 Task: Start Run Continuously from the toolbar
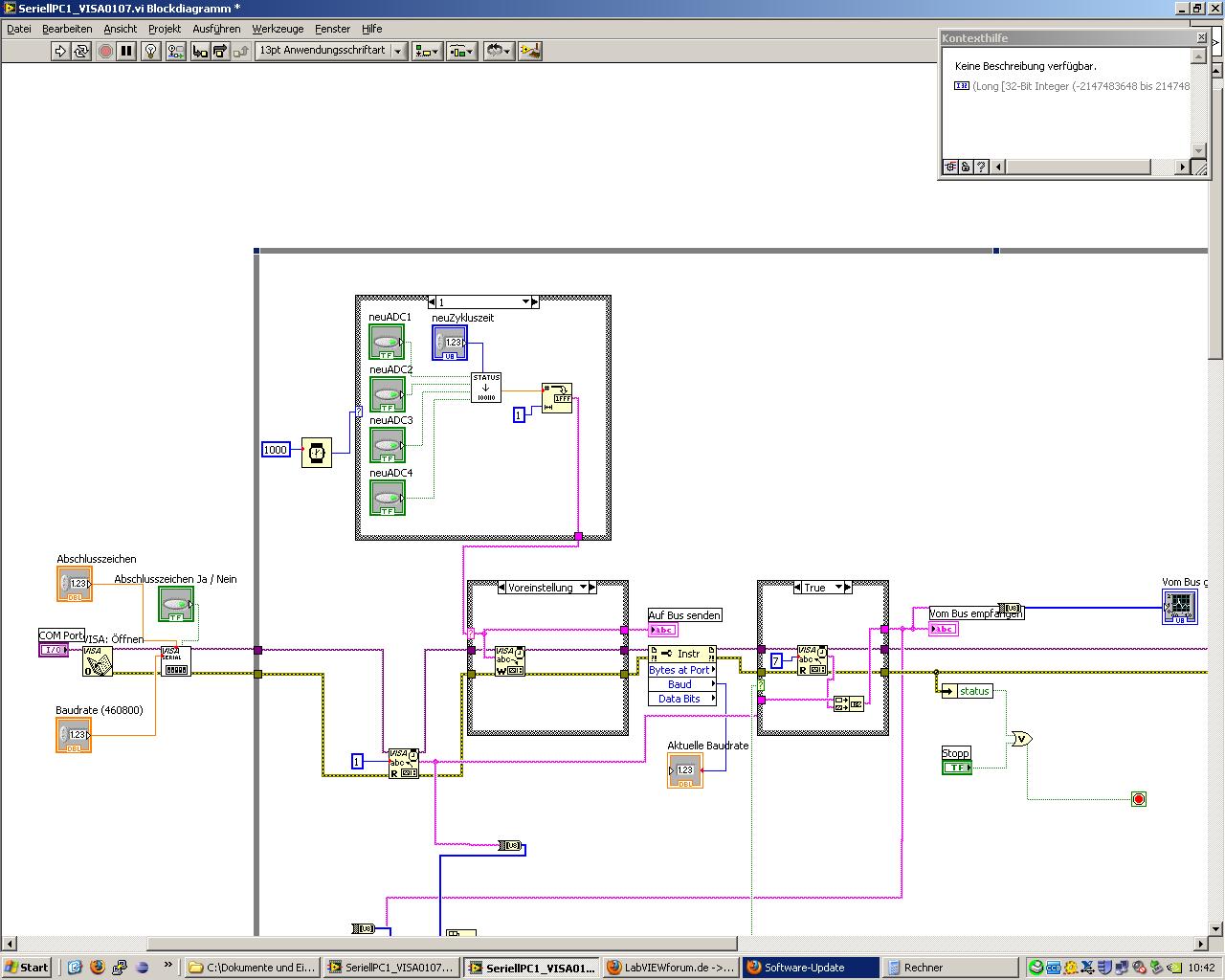point(82,51)
